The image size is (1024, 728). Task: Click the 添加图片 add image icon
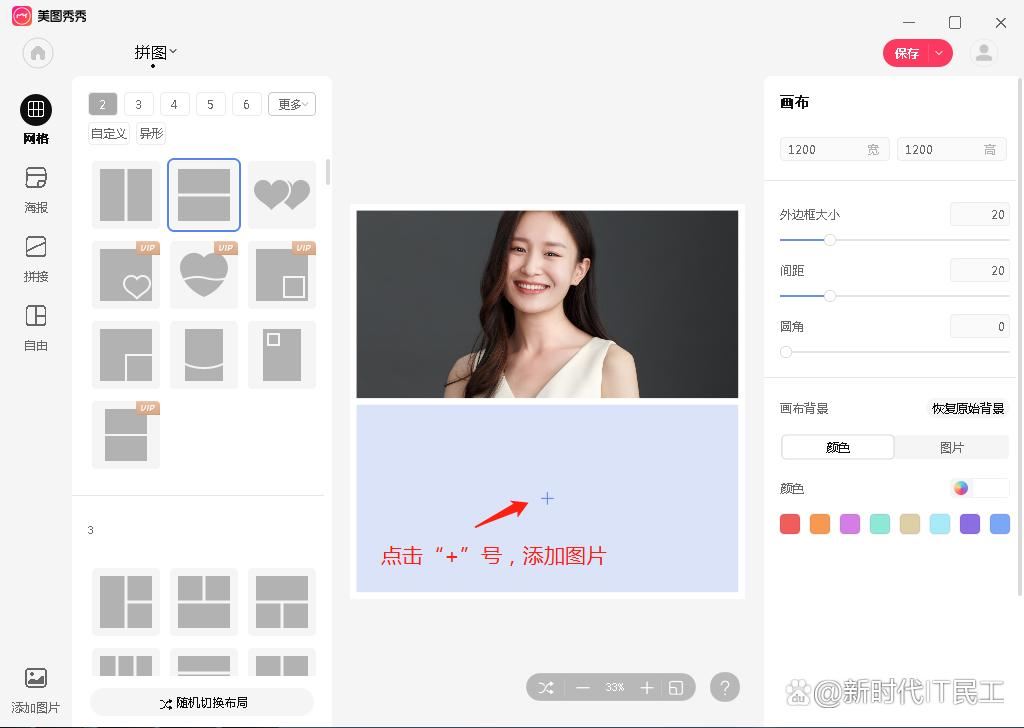35,680
